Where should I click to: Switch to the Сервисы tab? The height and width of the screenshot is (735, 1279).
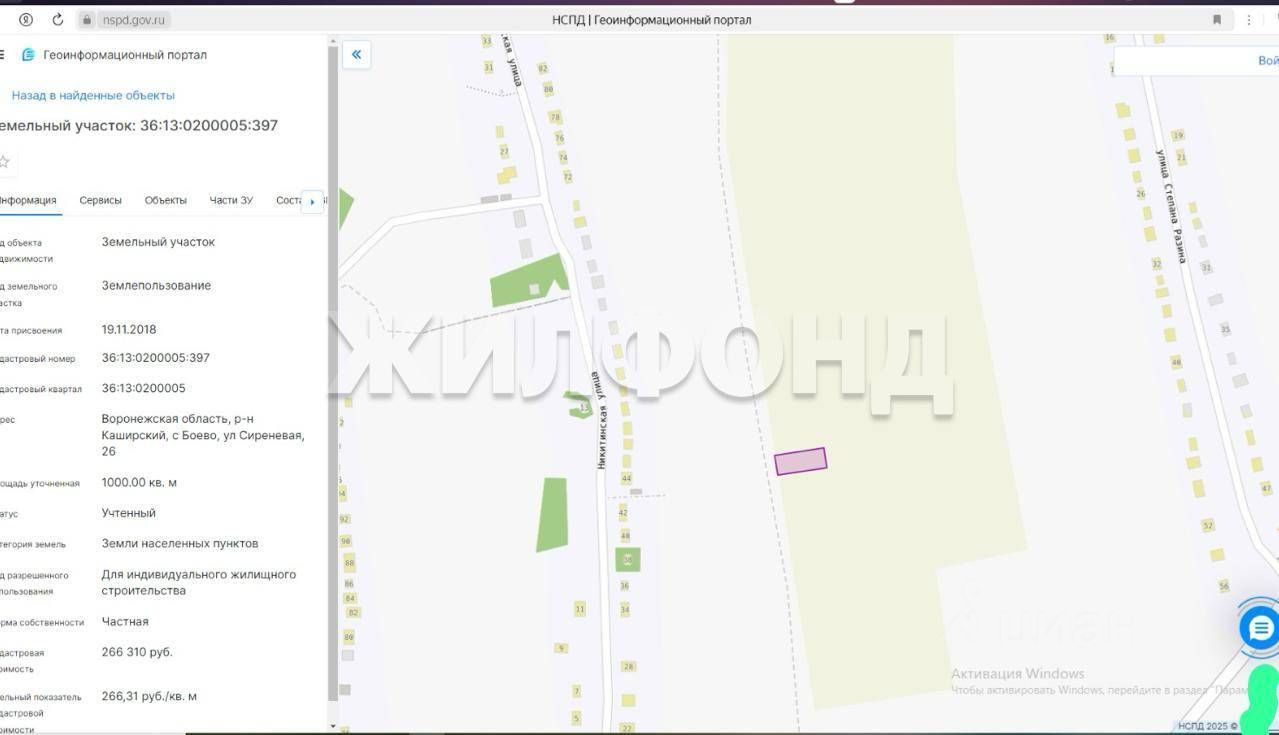coord(100,200)
